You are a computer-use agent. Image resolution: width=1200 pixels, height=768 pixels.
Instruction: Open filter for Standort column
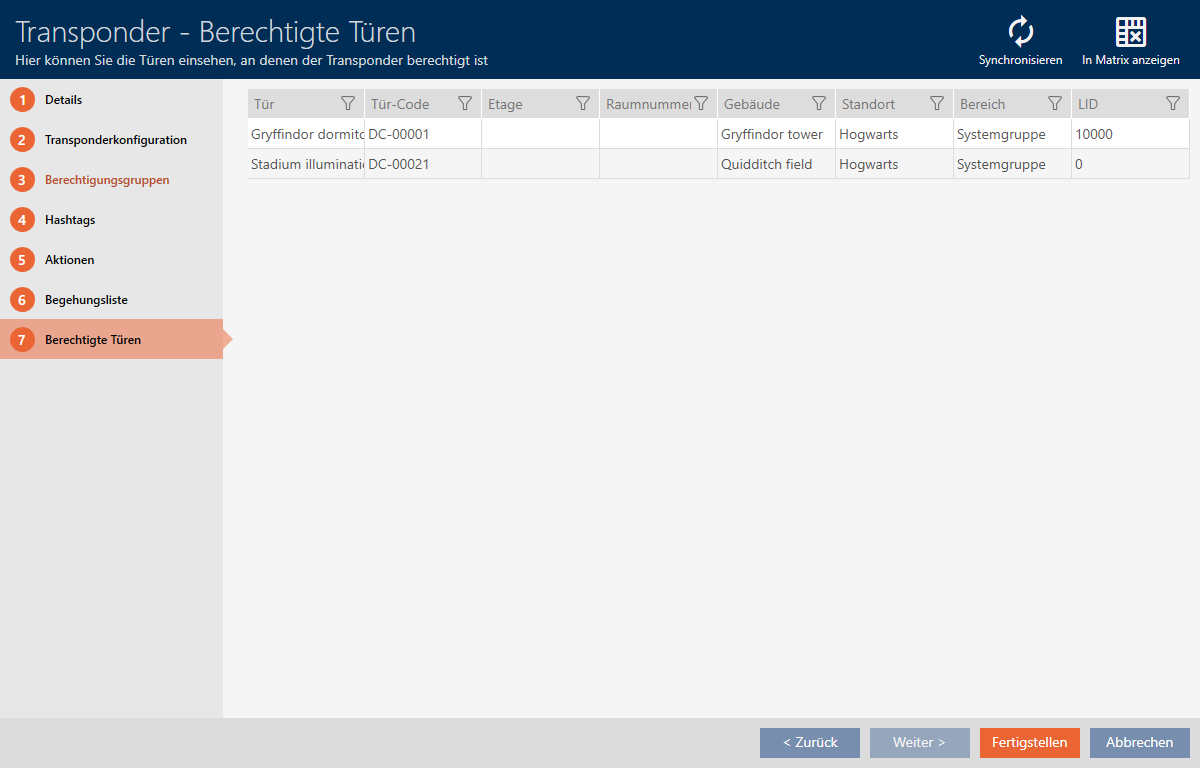937,104
